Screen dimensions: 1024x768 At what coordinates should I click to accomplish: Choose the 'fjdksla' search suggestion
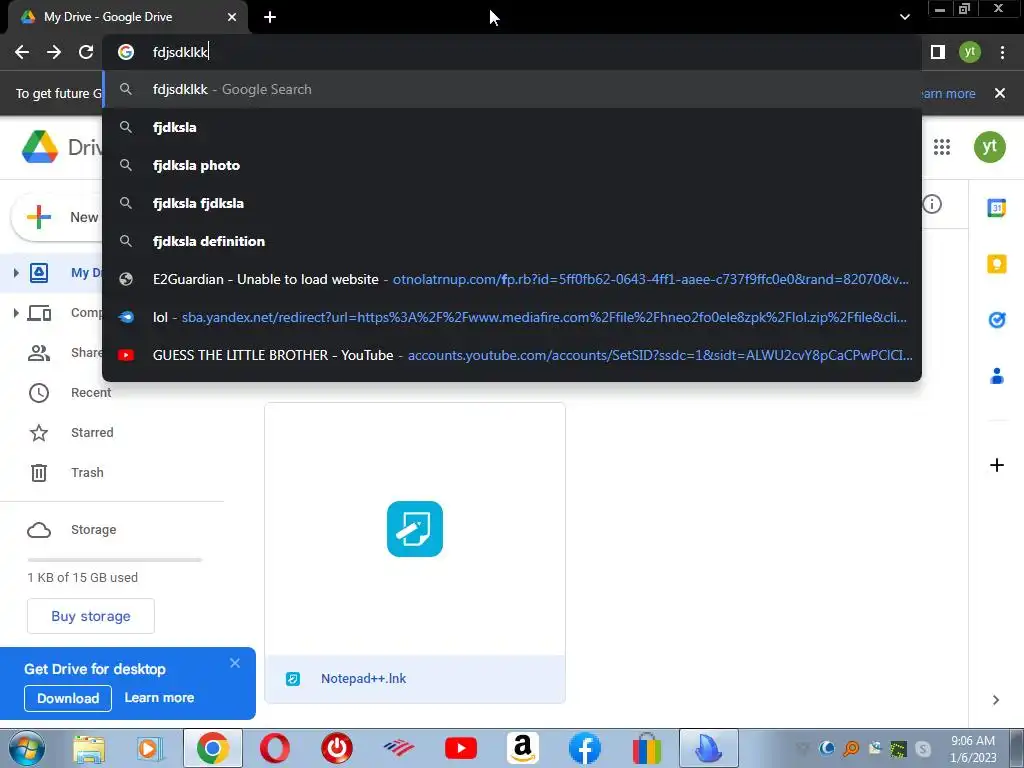512,127
